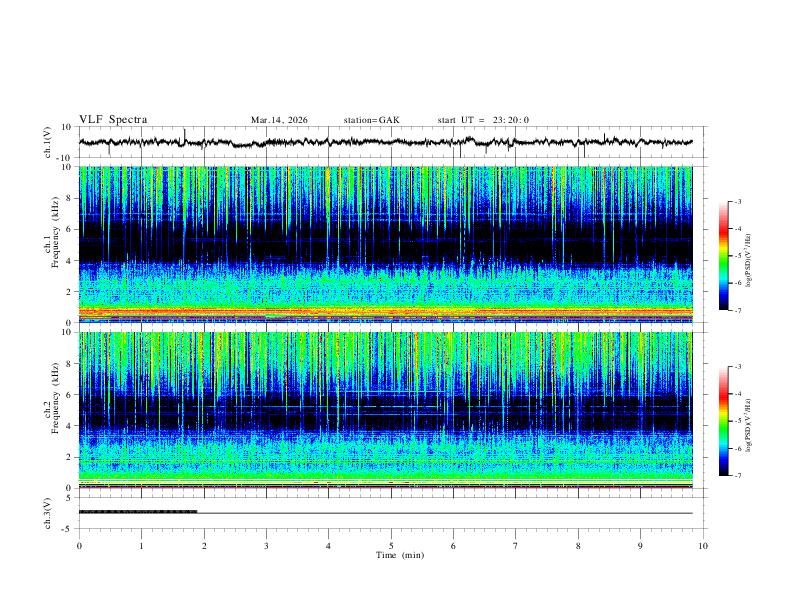Click the ch.1 waveform trace panel
The image size is (792, 612).
click(391, 142)
